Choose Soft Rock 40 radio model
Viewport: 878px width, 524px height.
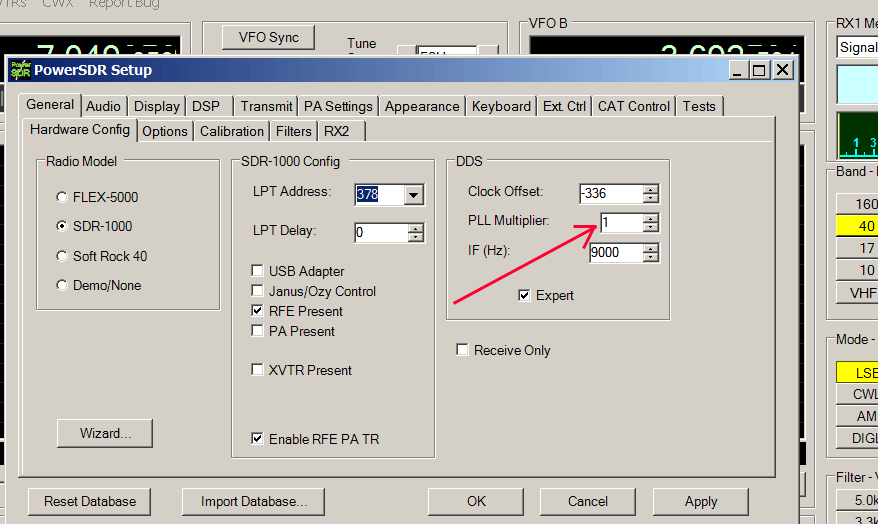(63, 256)
